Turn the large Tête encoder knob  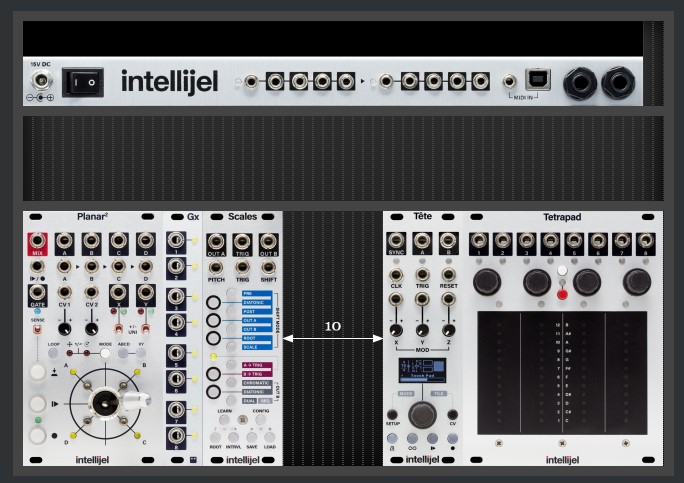[422, 415]
